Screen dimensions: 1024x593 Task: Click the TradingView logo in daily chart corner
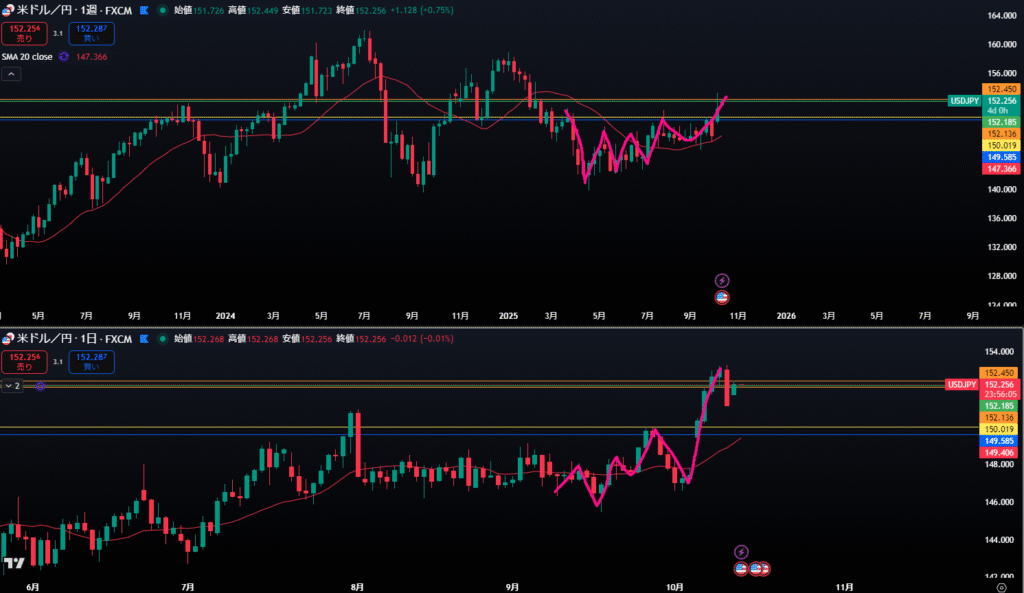coord(13,564)
